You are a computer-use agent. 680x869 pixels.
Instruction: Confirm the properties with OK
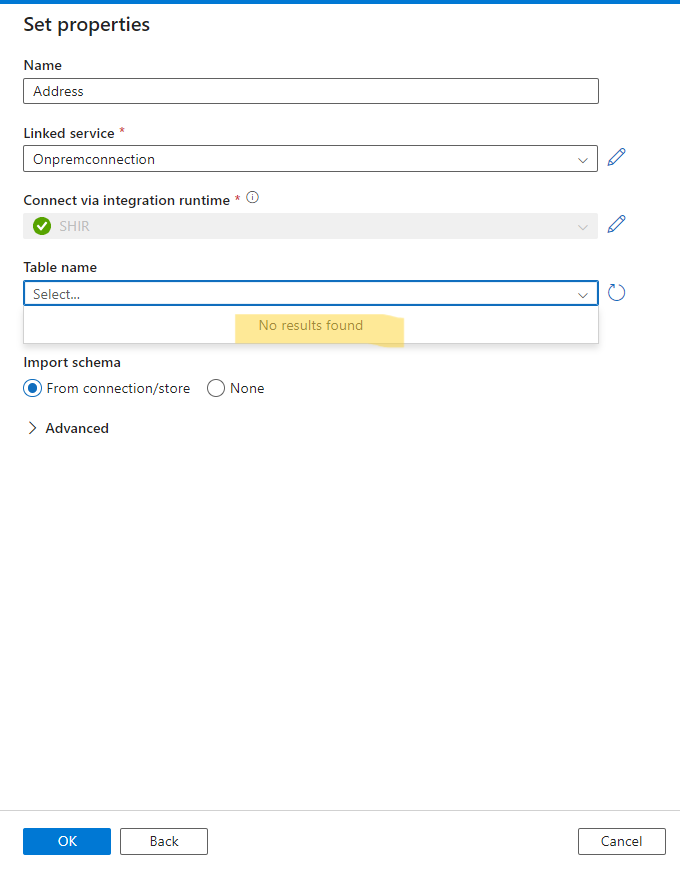click(66, 841)
